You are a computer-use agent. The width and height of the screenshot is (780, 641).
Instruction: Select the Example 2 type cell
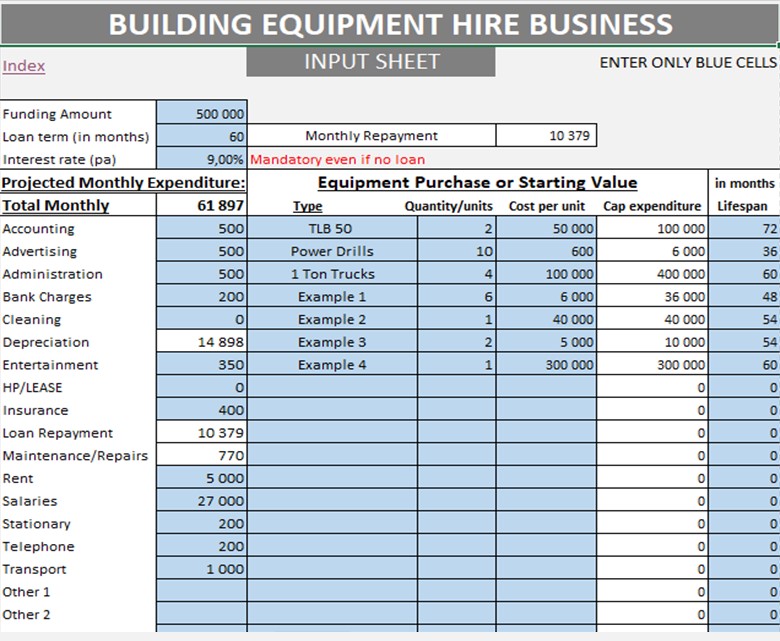tap(332, 319)
